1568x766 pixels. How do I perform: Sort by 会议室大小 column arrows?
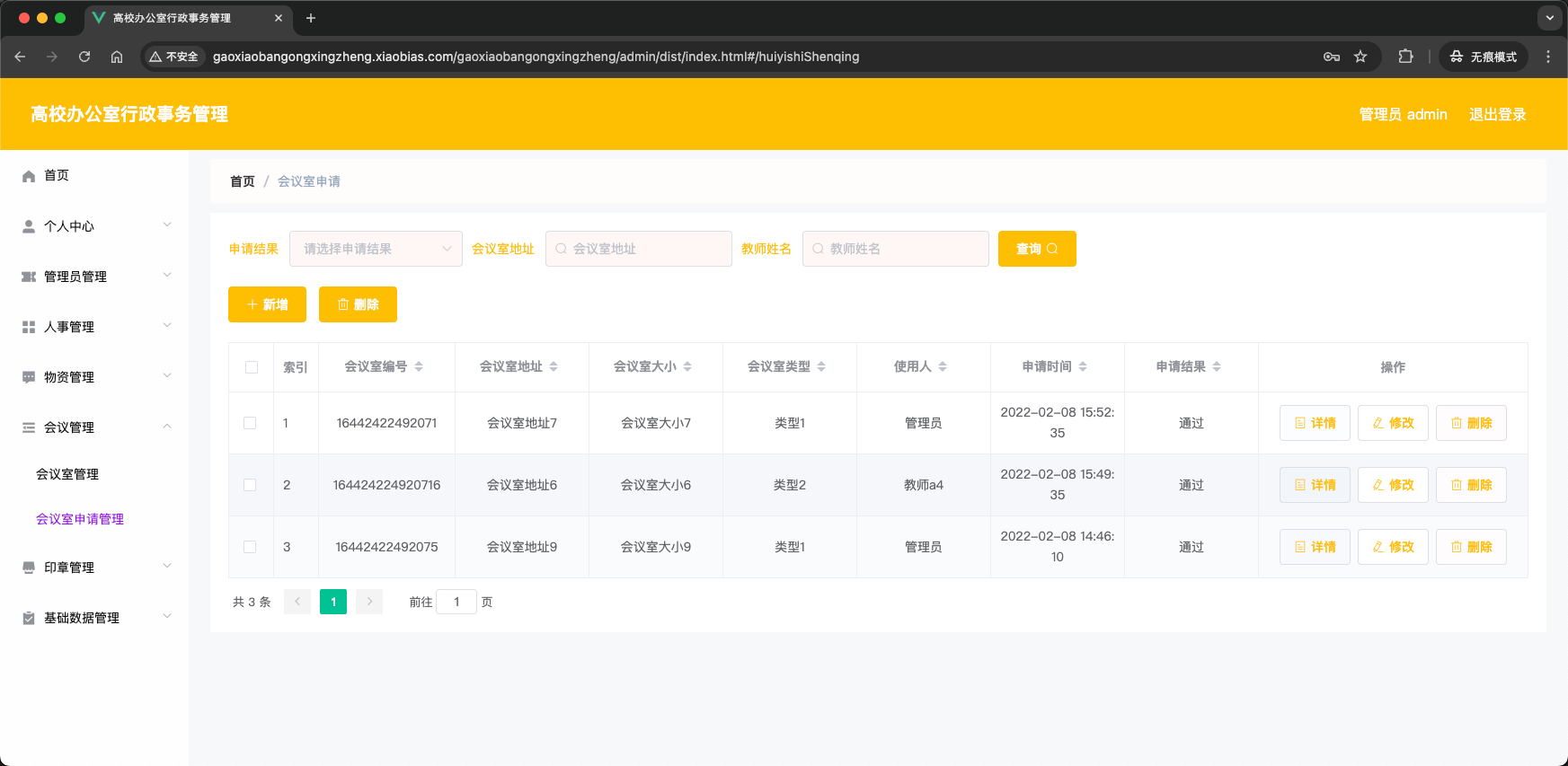coord(687,366)
